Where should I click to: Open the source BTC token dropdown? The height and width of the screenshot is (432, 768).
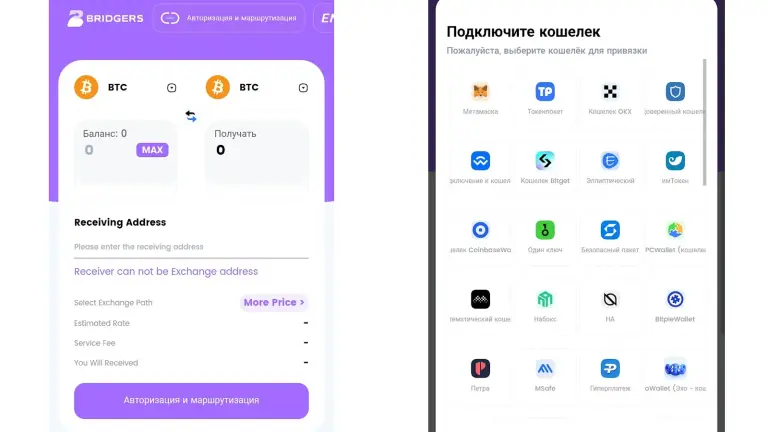pos(171,88)
